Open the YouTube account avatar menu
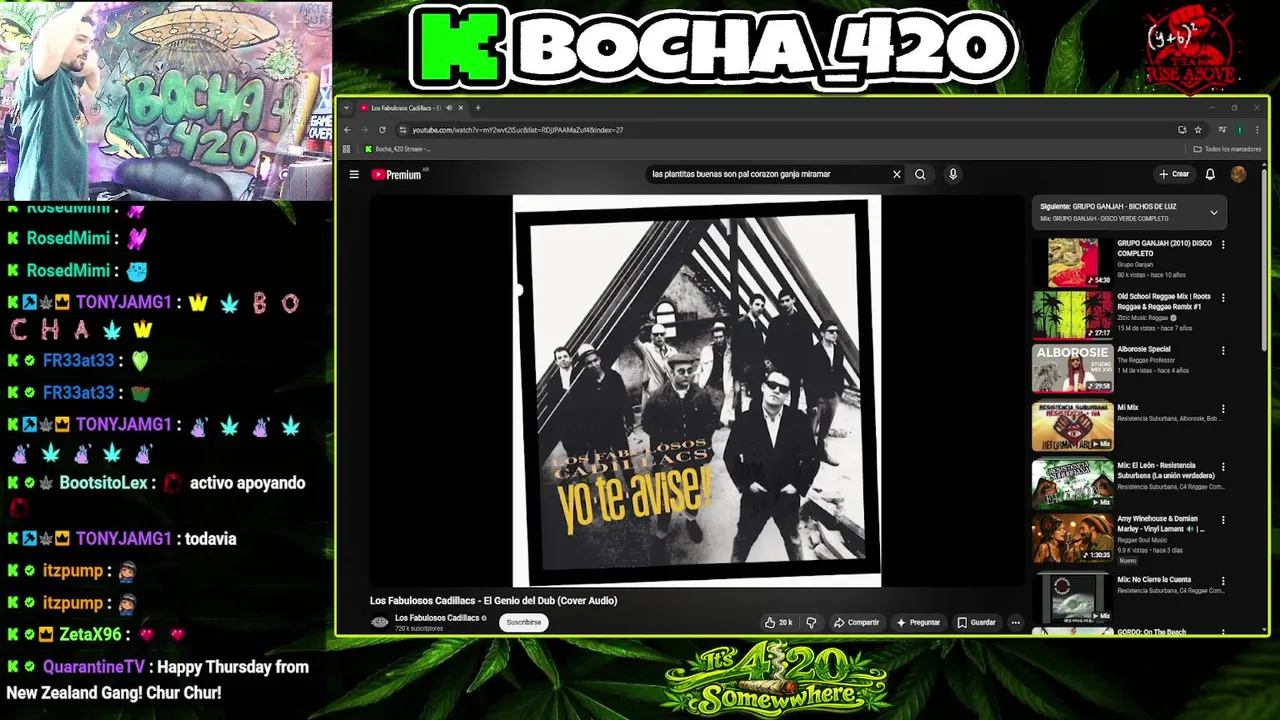 tap(1238, 174)
